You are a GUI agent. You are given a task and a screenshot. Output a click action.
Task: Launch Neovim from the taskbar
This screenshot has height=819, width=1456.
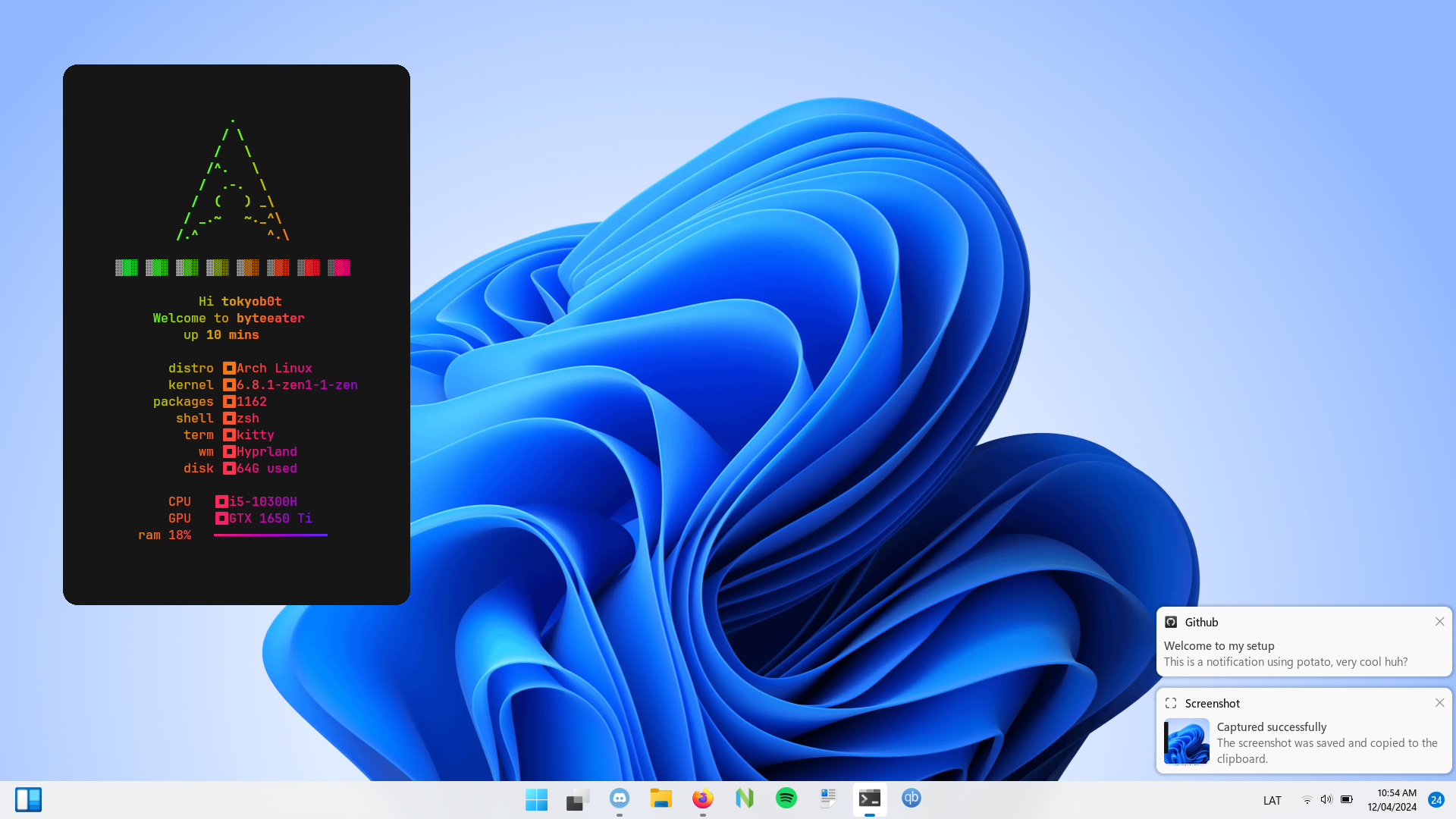[x=745, y=799]
